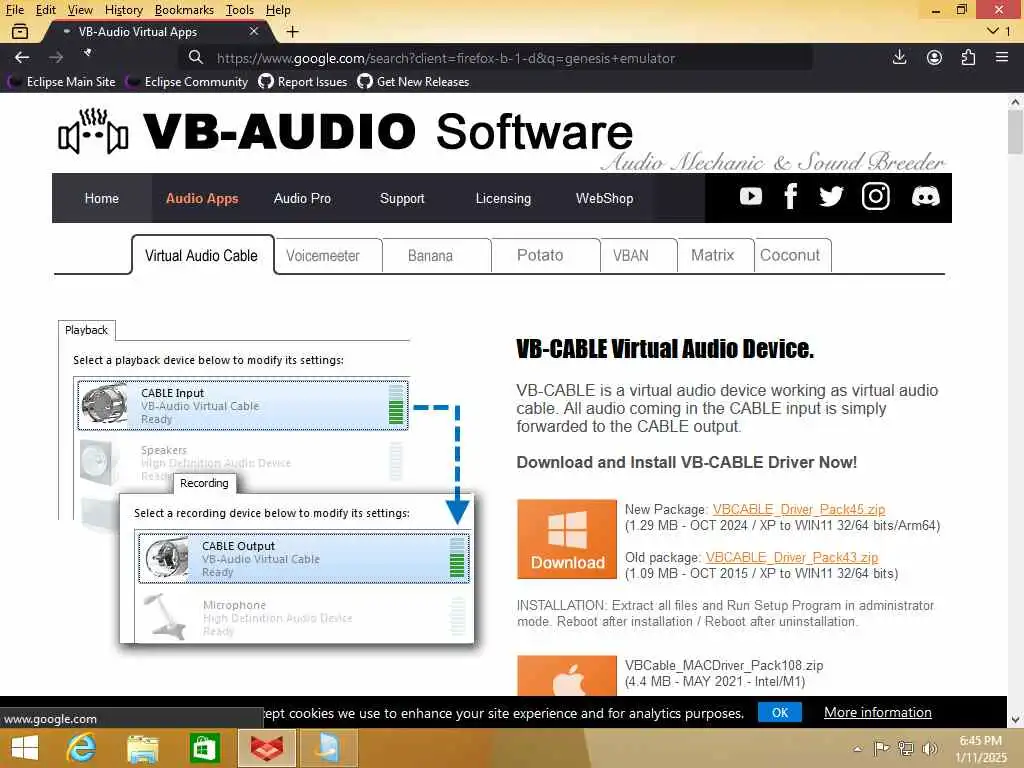Switch to the VBAN tab
The image size is (1024, 768).
click(631, 255)
